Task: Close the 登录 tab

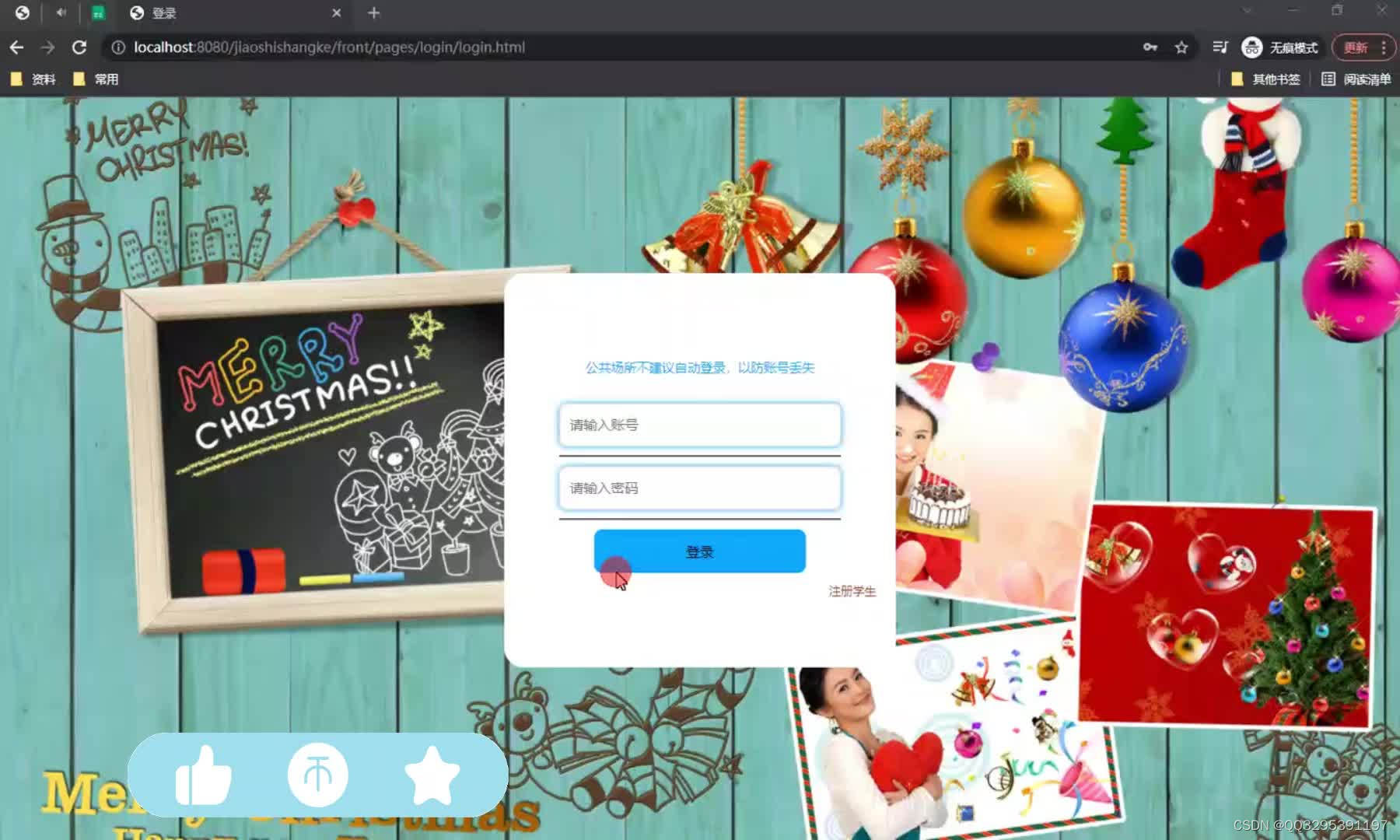Action: (x=336, y=12)
